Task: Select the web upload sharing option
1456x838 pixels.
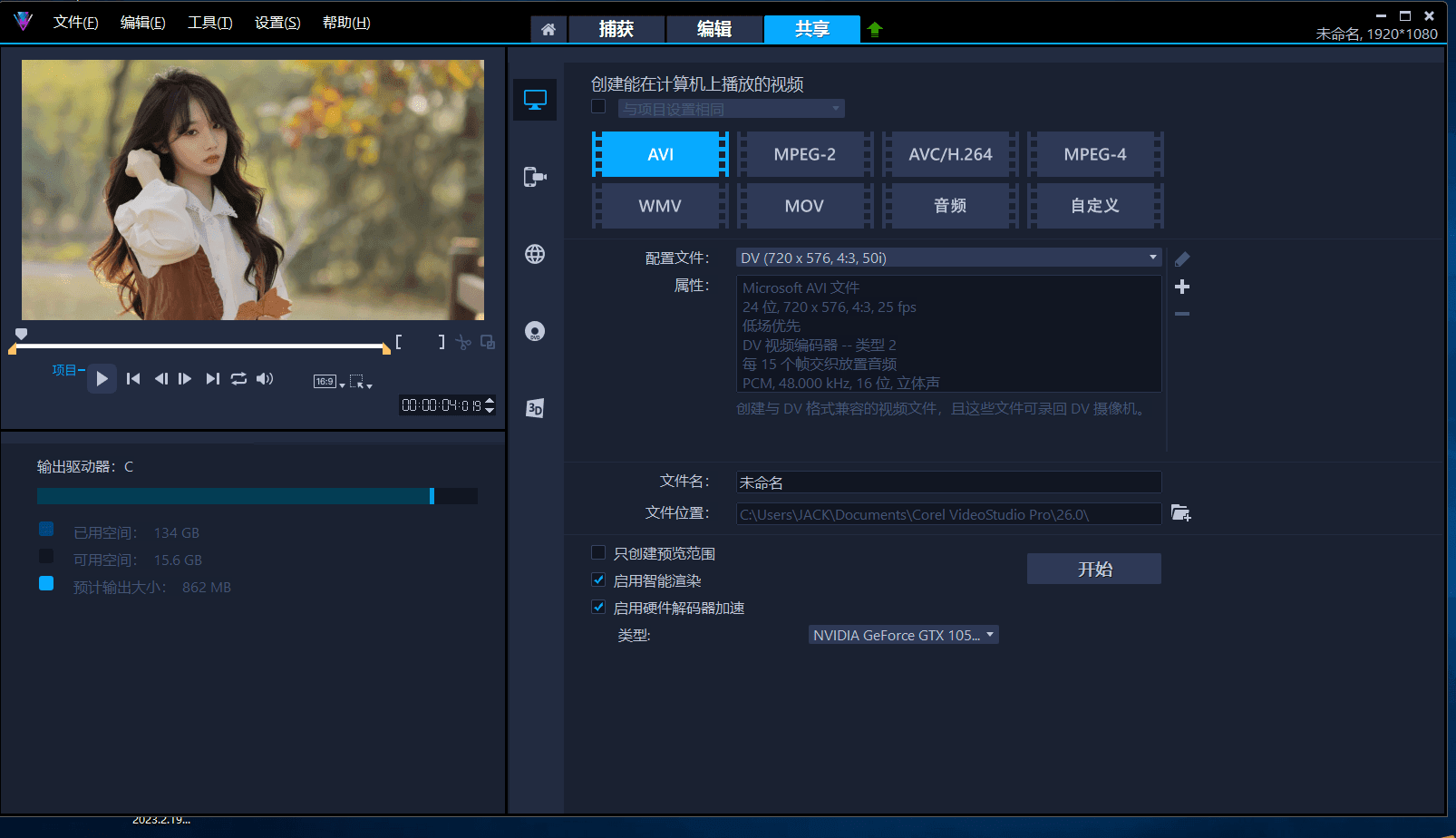Action: [x=535, y=255]
